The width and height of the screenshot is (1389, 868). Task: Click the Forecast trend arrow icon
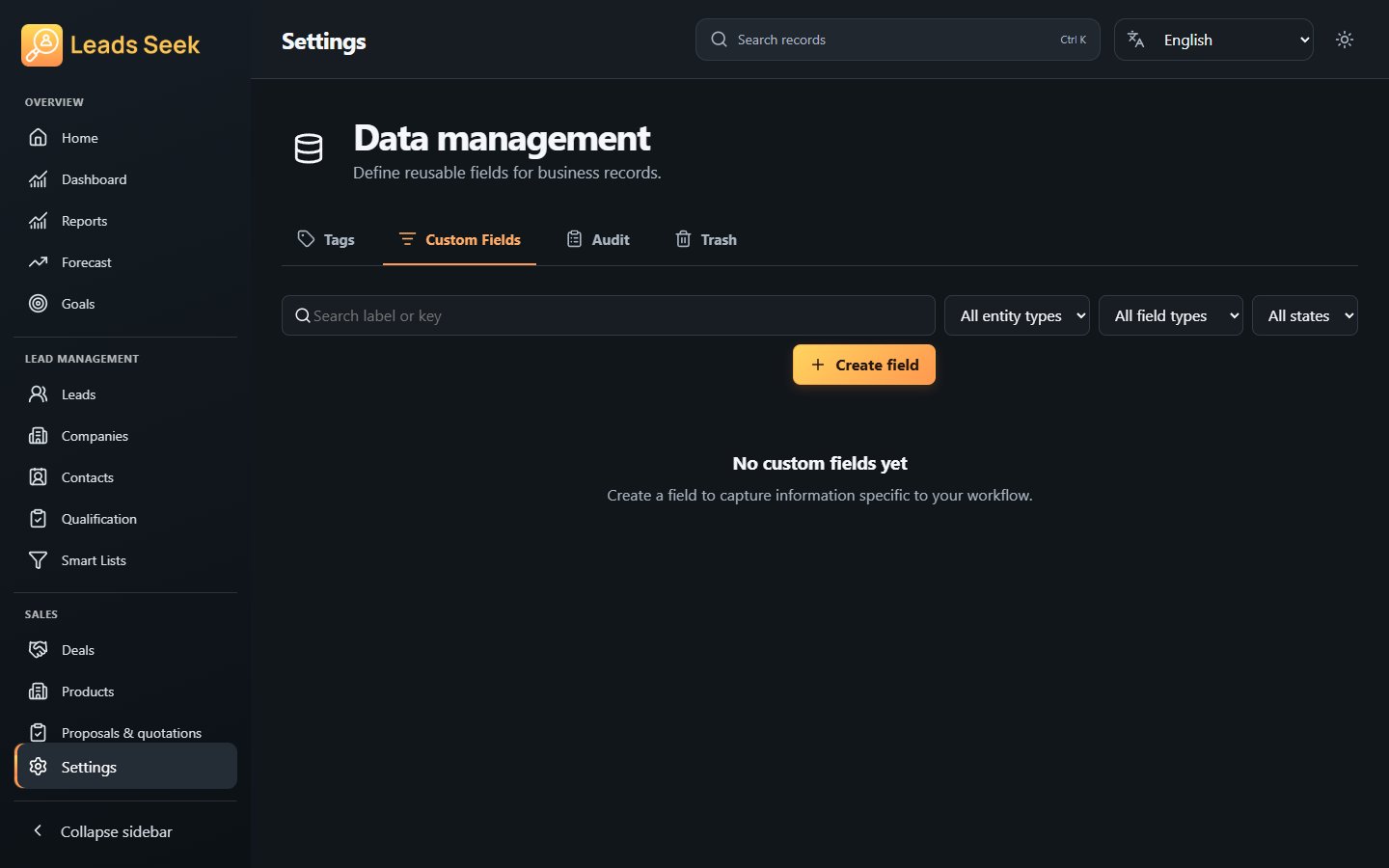38,262
